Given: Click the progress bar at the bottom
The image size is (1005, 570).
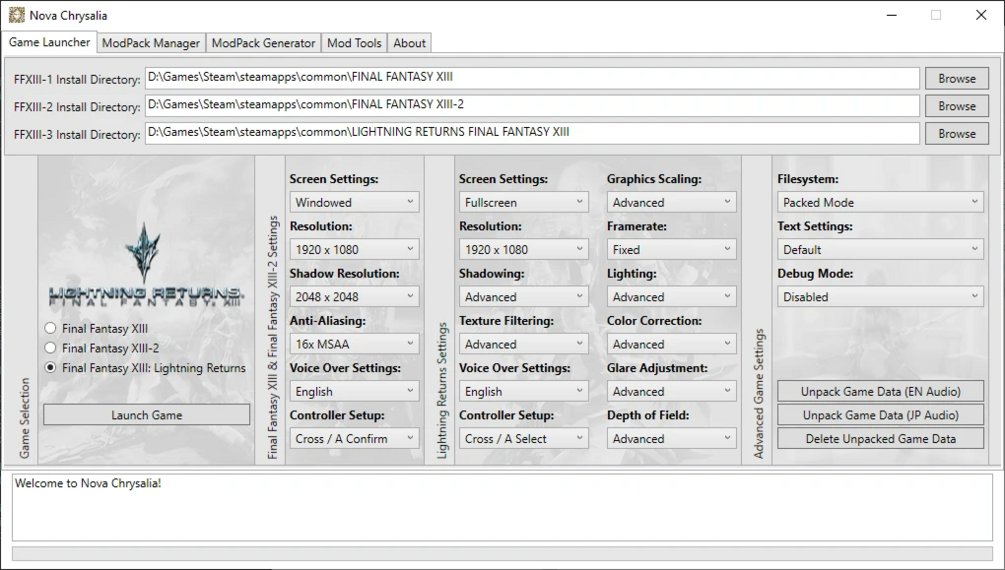Looking at the screenshot, I should pyautogui.click(x=502, y=553).
